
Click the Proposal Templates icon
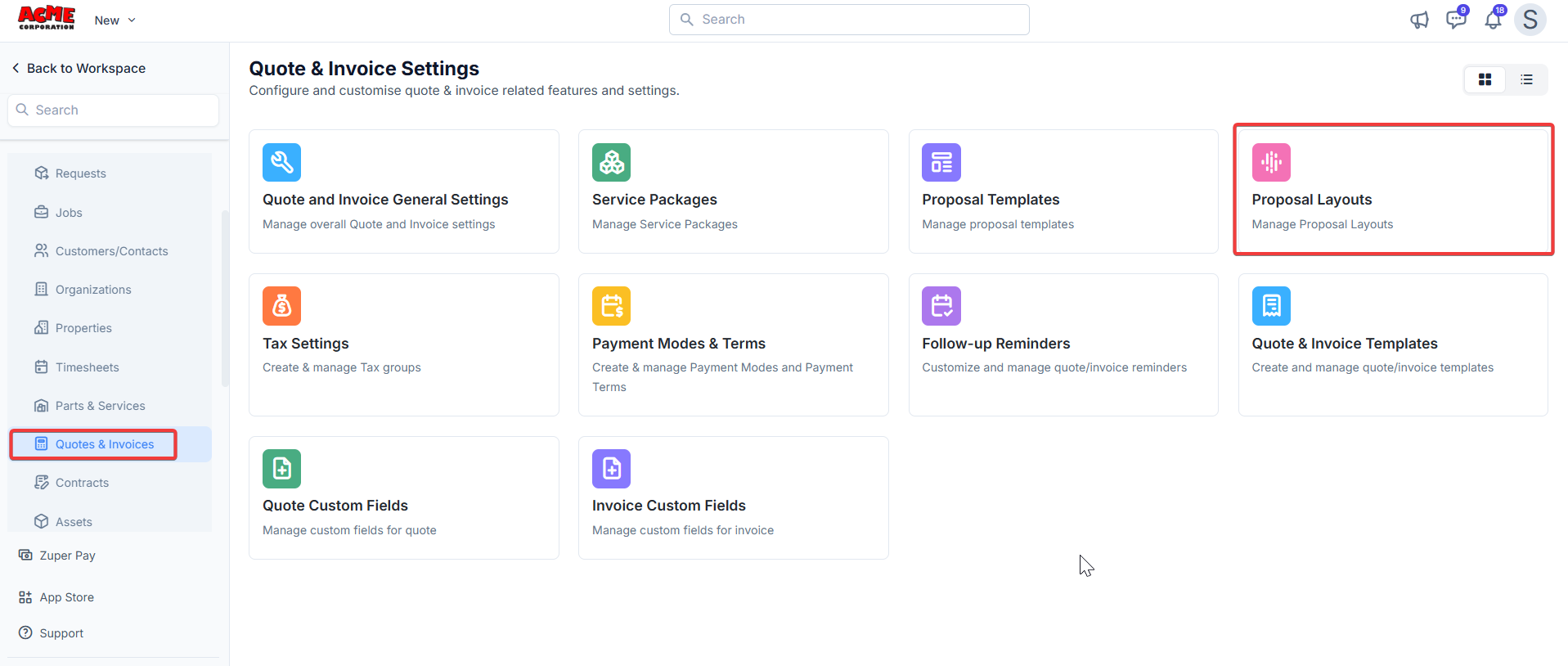941,162
